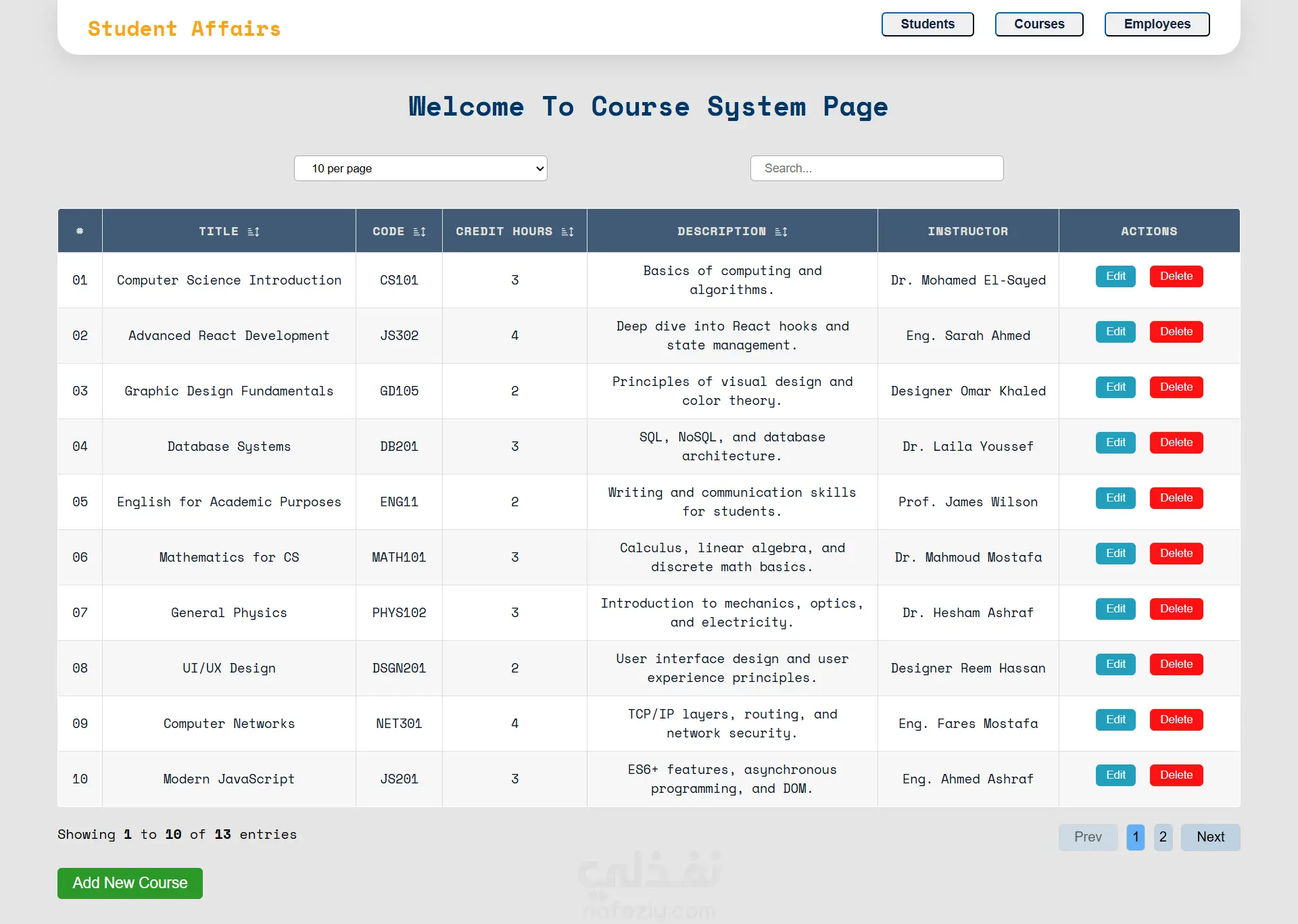
Task: Click the Next page button
Action: click(x=1209, y=837)
